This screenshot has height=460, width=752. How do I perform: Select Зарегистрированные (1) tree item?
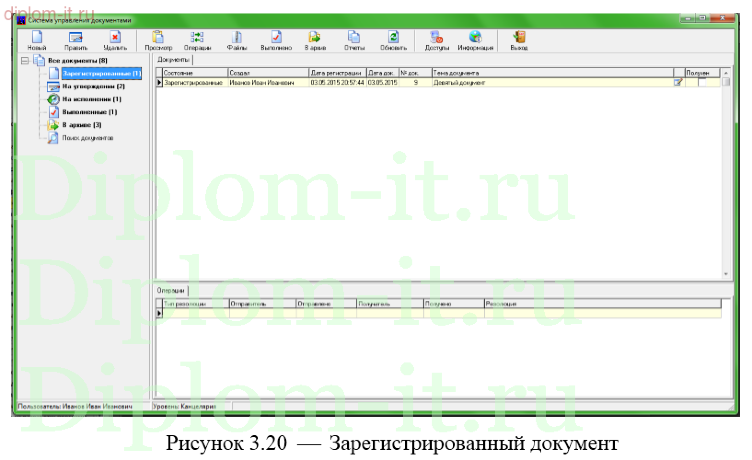[102, 73]
